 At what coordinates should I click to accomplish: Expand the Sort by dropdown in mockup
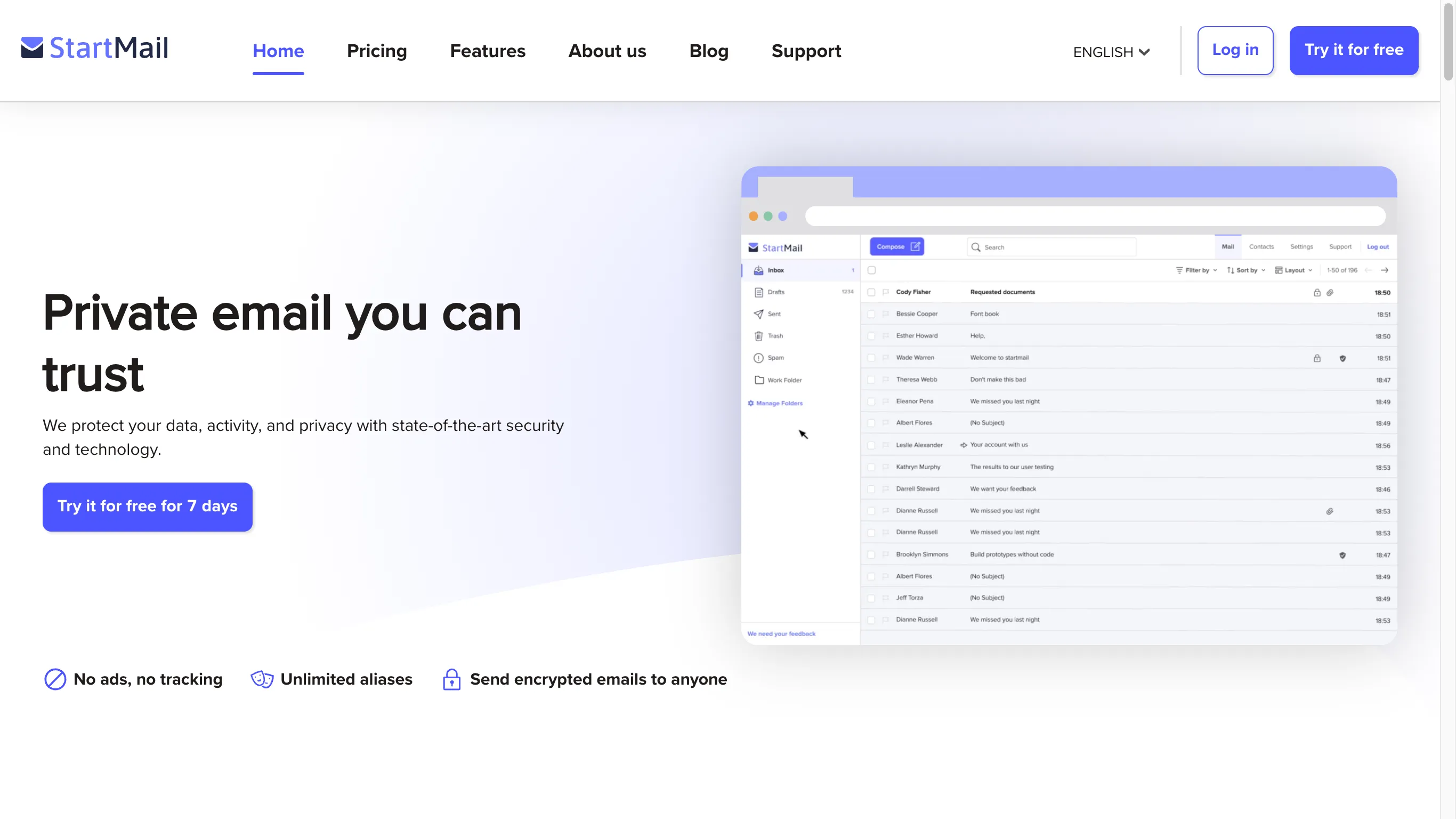point(1247,270)
